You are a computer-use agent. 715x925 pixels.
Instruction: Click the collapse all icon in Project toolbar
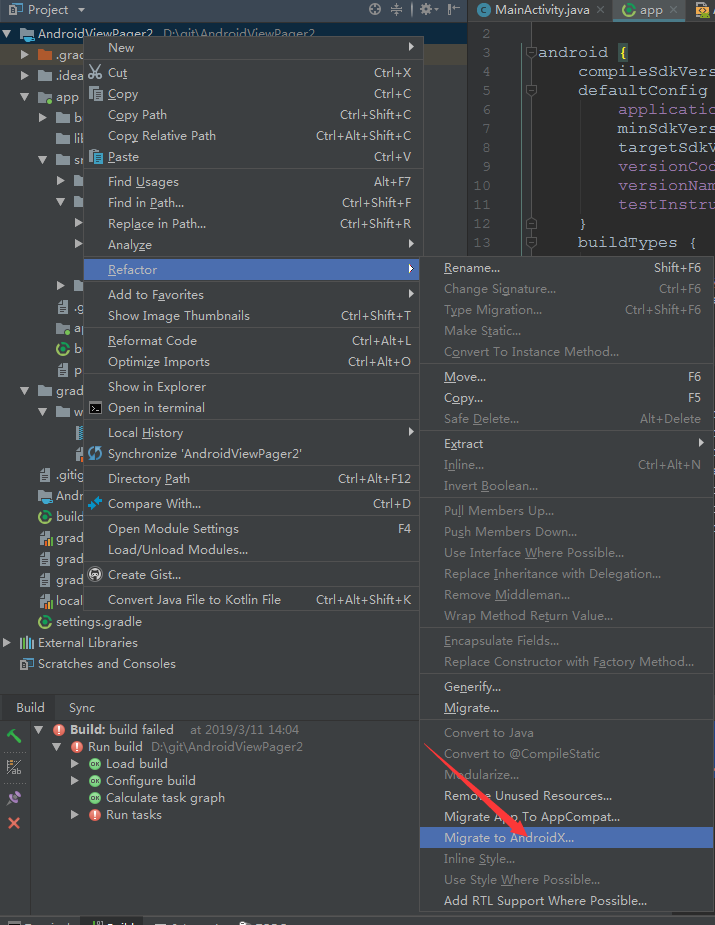point(396,9)
